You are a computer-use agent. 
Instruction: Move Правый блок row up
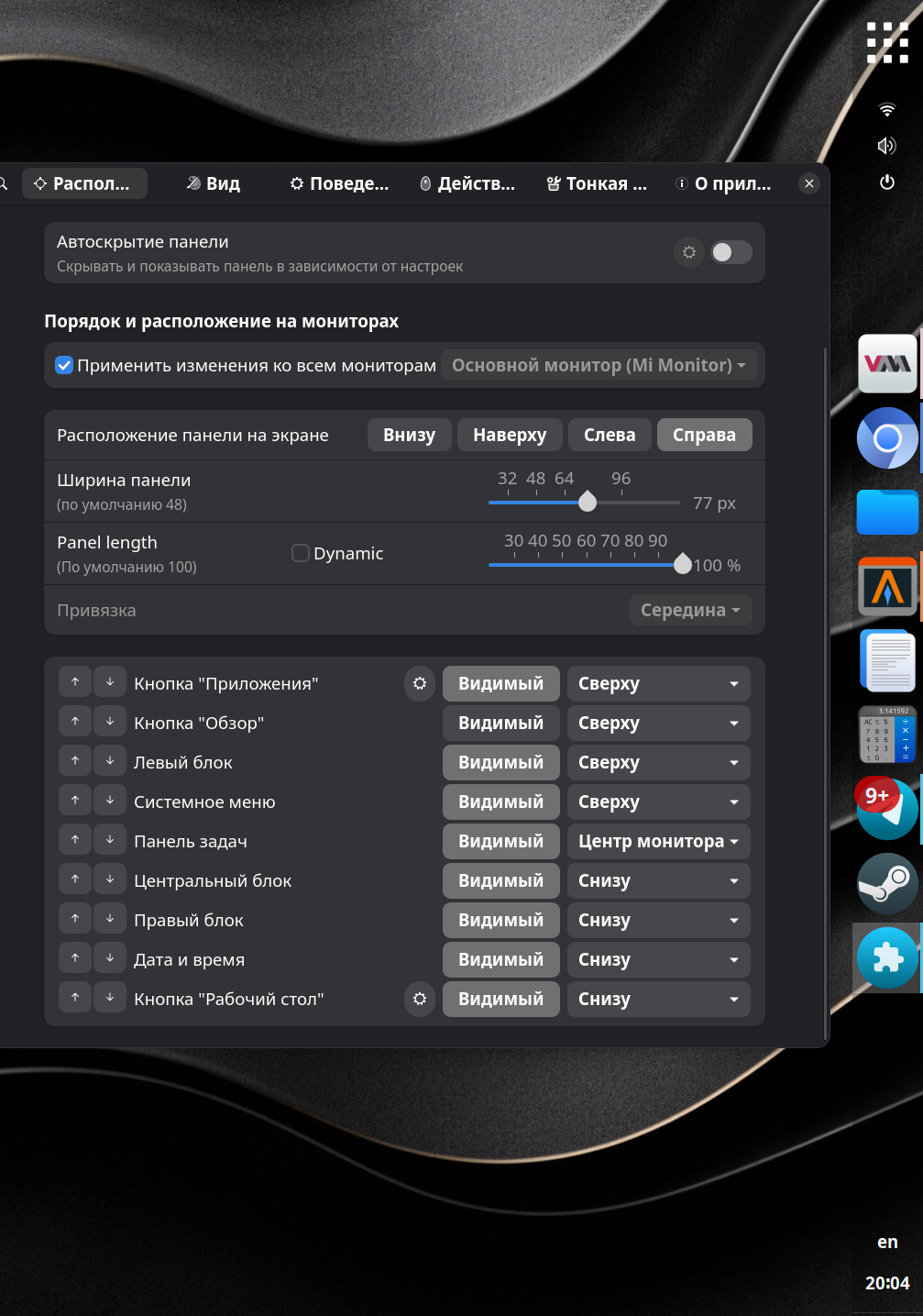tap(75, 919)
